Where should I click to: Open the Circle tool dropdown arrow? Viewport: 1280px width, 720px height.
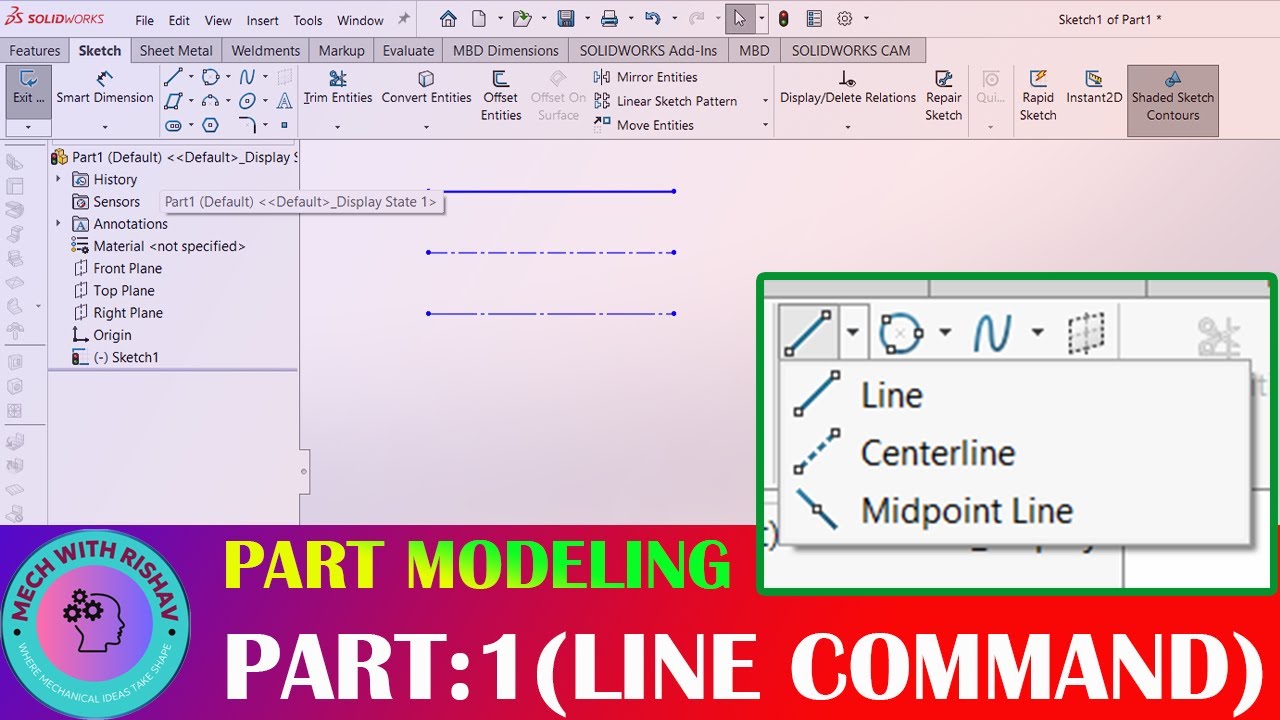click(x=227, y=77)
